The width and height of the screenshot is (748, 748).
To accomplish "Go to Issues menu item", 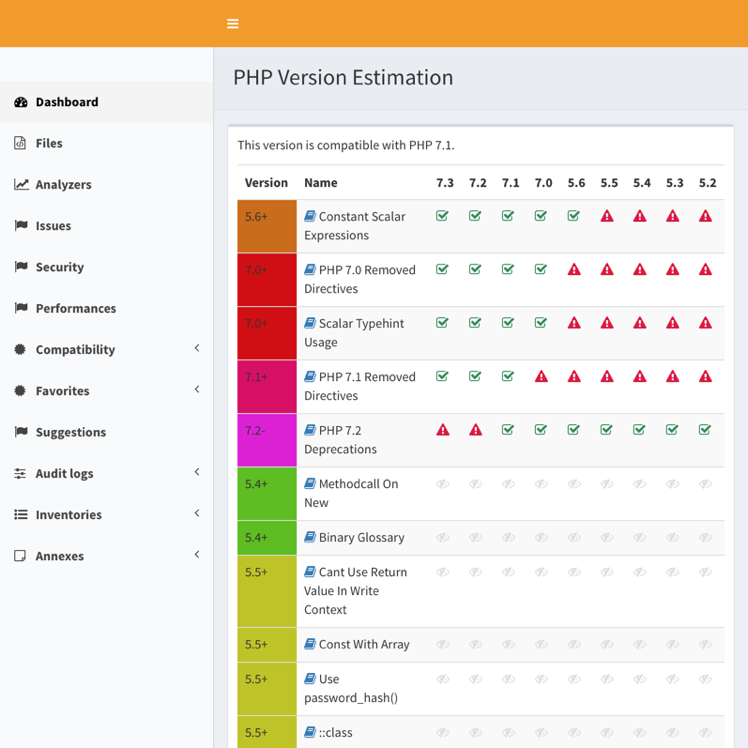I will tap(106, 226).
